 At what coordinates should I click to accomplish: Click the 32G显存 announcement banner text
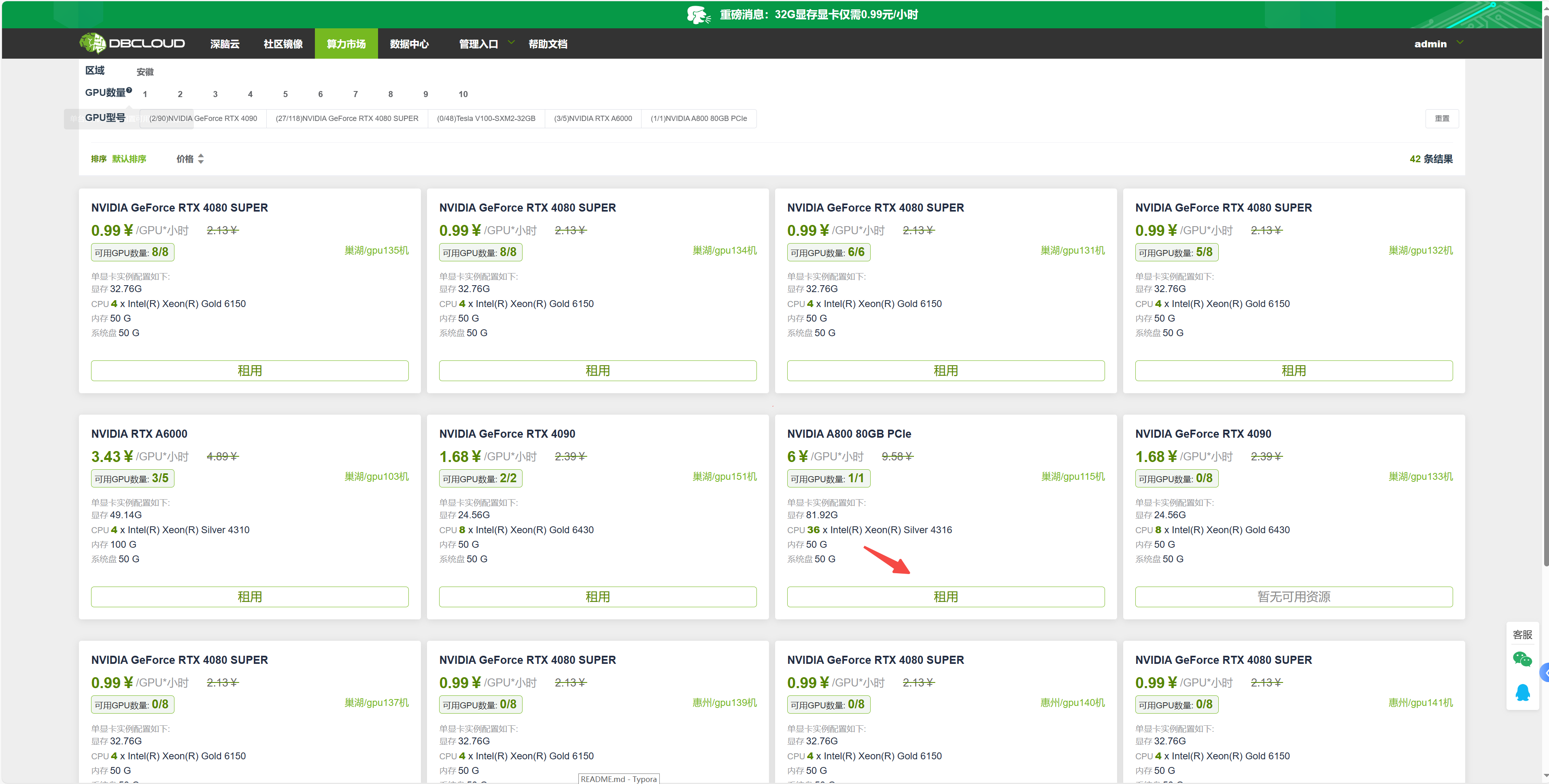pos(818,15)
